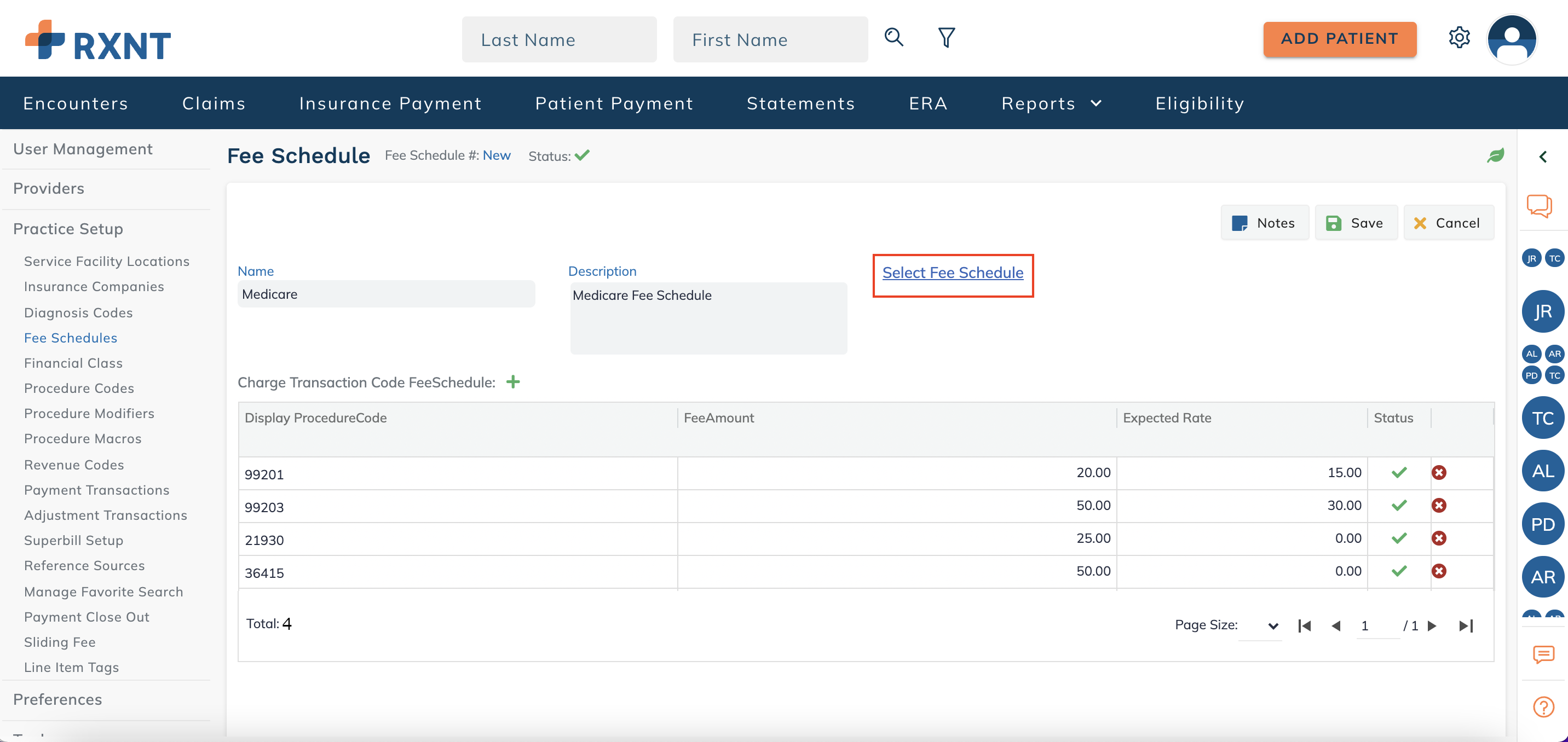The width and height of the screenshot is (1568, 742).
Task: Toggle the fee schedule Status checkmark in header
Action: point(582,155)
